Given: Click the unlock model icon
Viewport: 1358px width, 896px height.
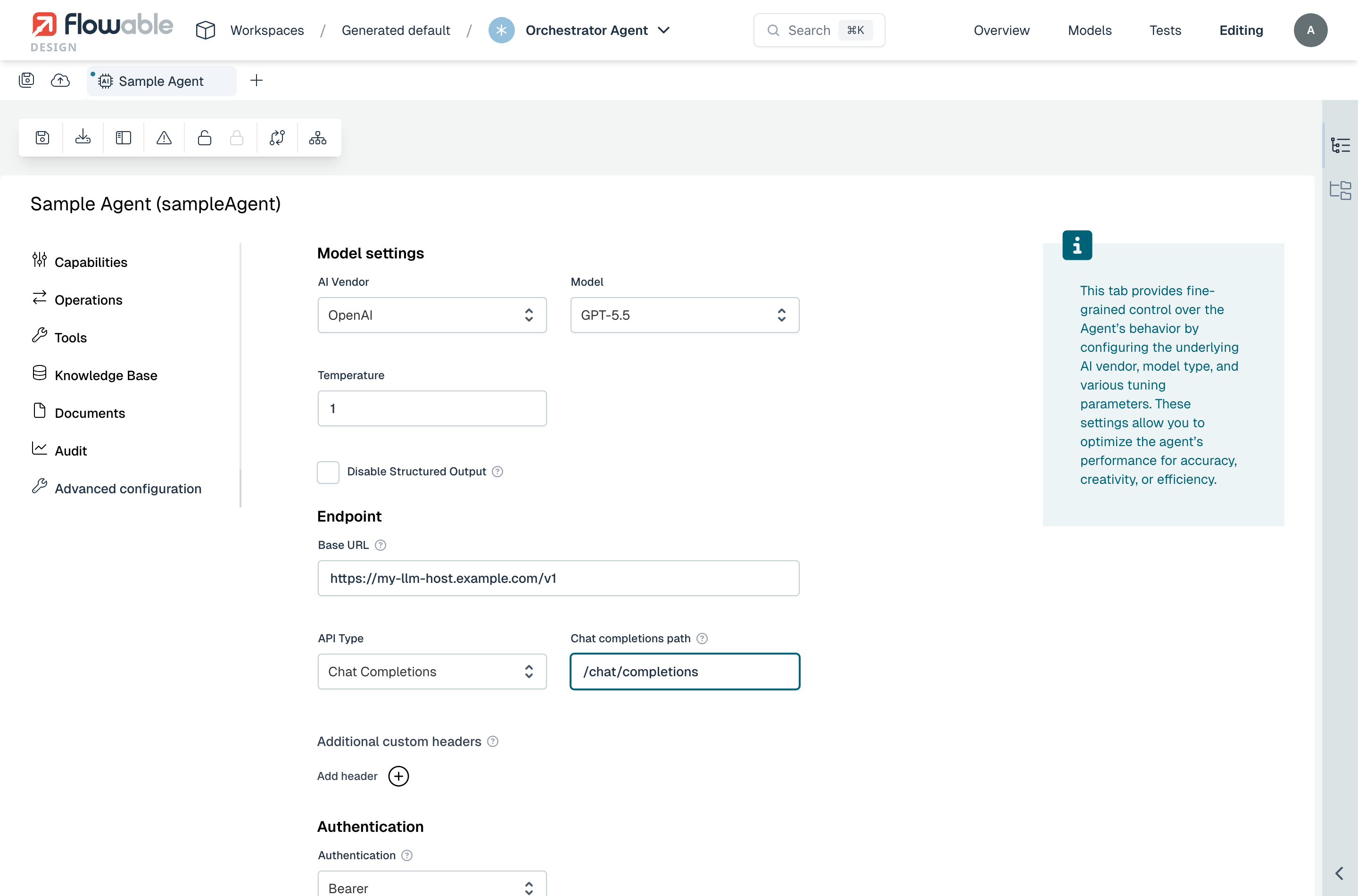Looking at the screenshot, I should [205, 138].
